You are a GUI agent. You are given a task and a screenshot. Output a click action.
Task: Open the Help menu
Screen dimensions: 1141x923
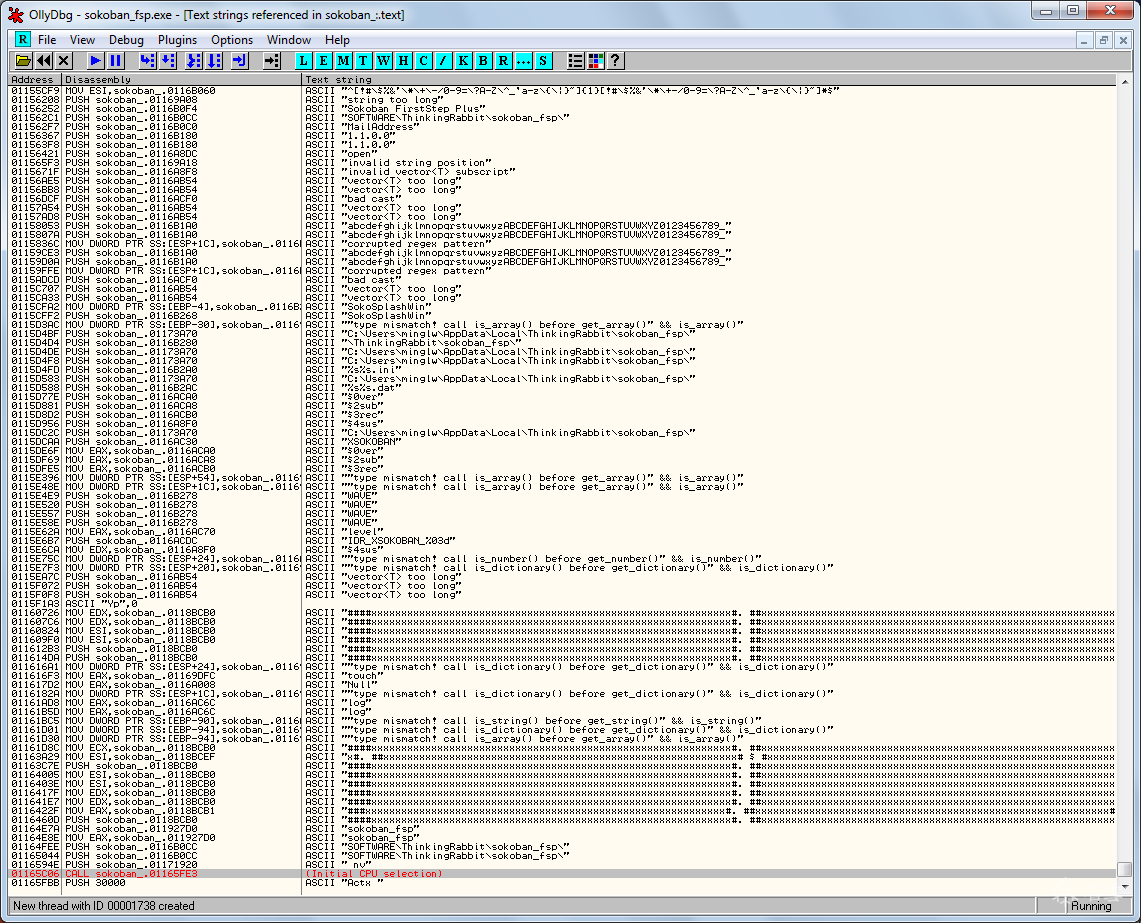coord(337,40)
